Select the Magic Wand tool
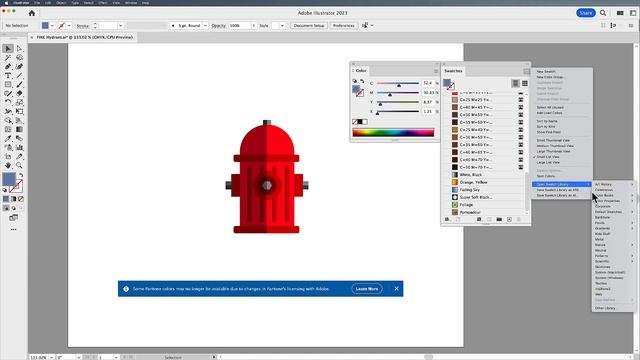Image resolution: width=640 pixels, height=360 pixels. pos(8,58)
